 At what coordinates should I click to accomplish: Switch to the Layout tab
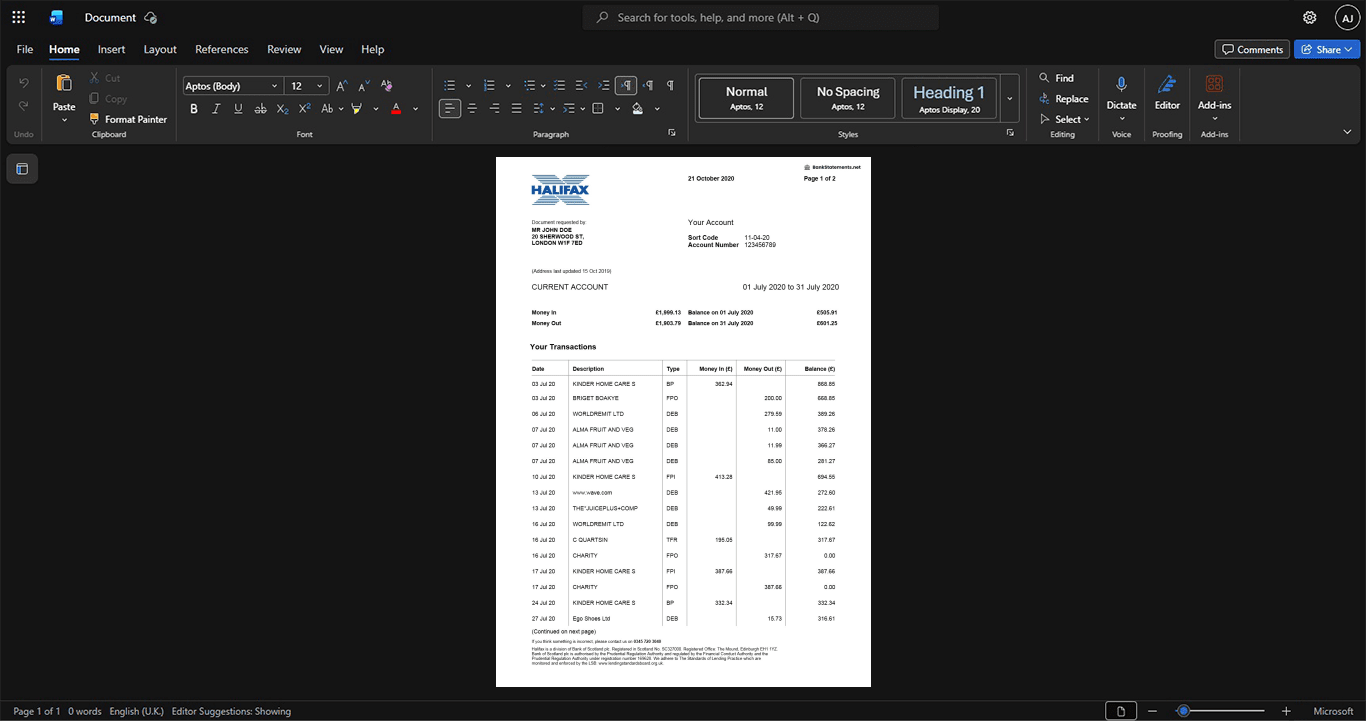[160, 49]
